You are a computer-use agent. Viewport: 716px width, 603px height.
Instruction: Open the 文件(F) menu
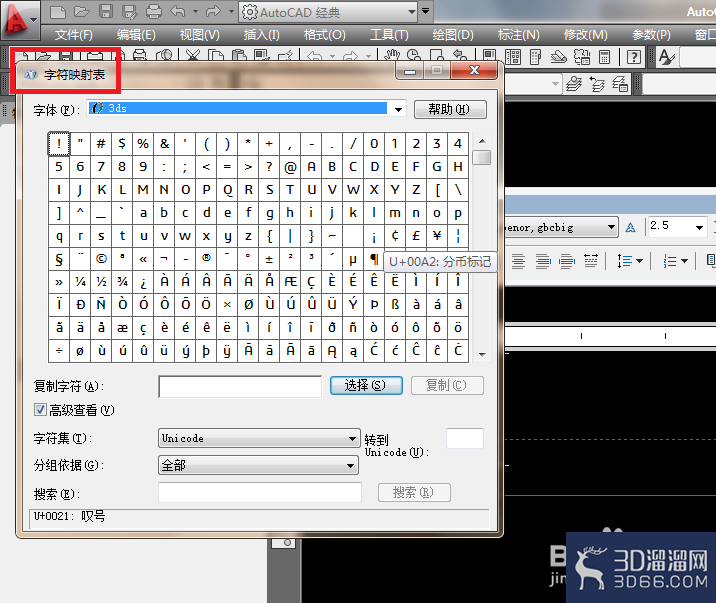click(74, 35)
